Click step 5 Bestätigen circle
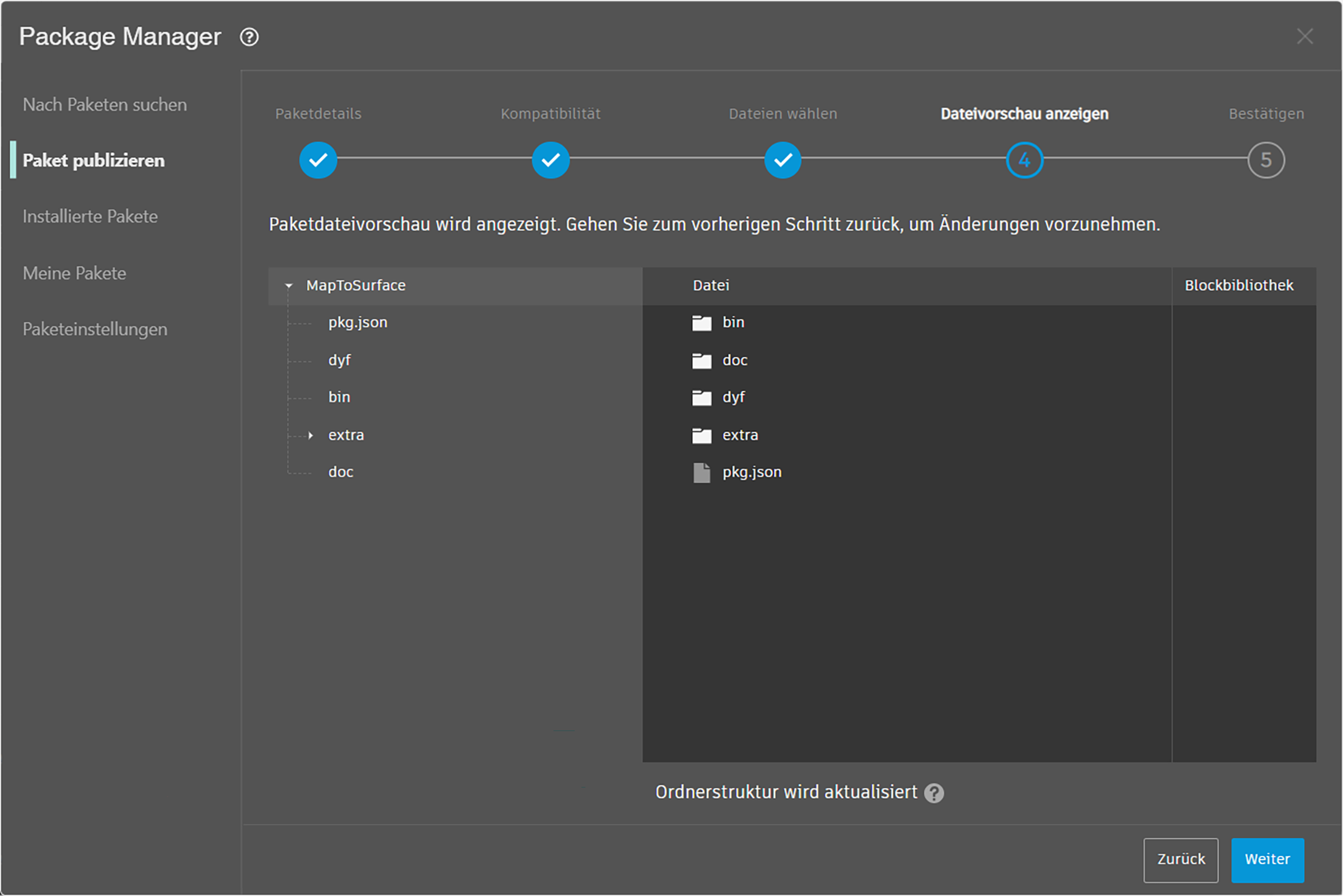The image size is (1343, 896). [x=1266, y=160]
